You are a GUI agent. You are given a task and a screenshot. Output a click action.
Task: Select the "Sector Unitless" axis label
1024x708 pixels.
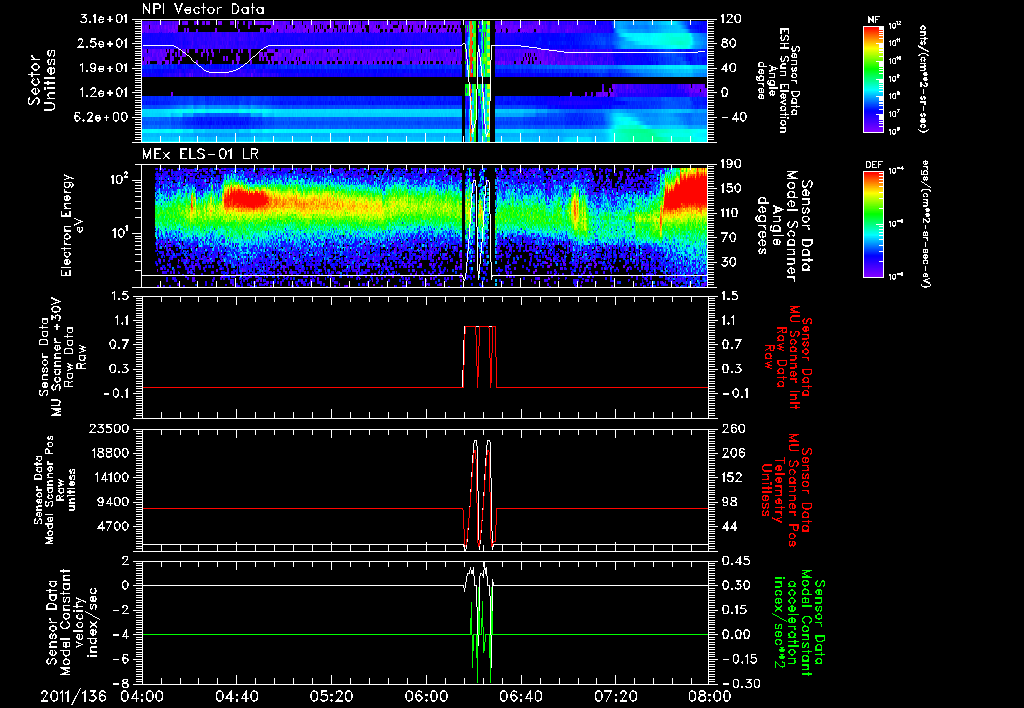pyautogui.click(x=41, y=80)
